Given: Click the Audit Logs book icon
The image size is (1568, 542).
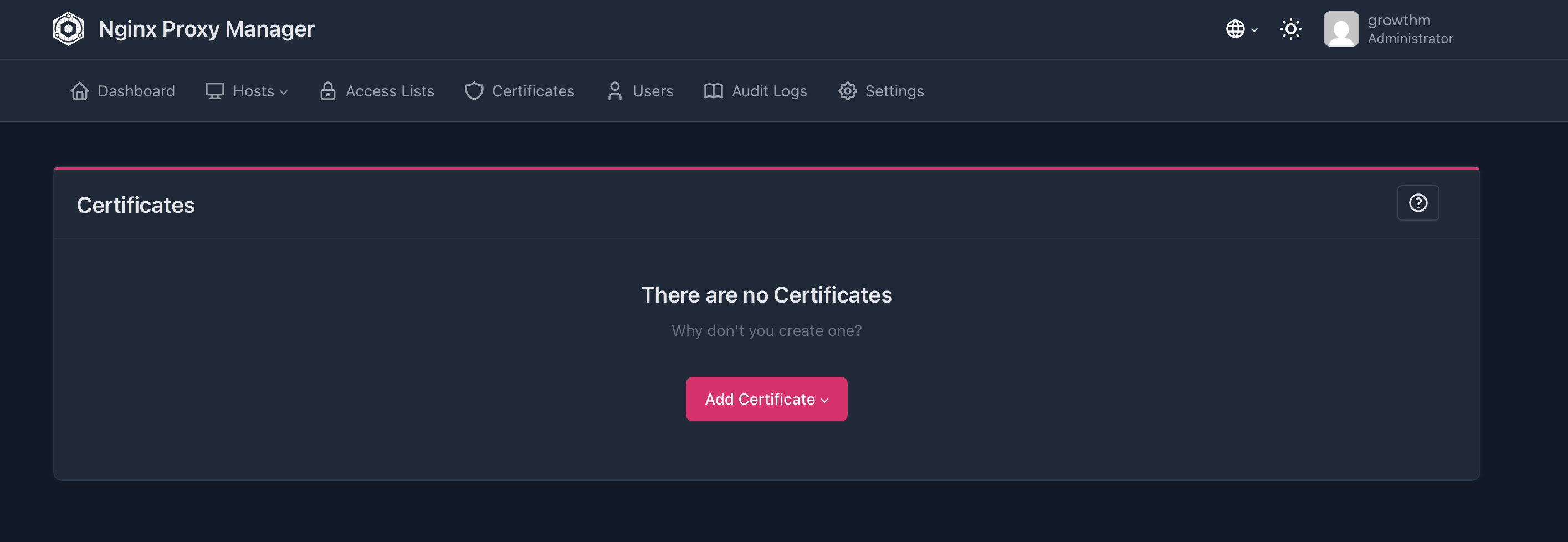Looking at the screenshot, I should pyautogui.click(x=714, y=91).
